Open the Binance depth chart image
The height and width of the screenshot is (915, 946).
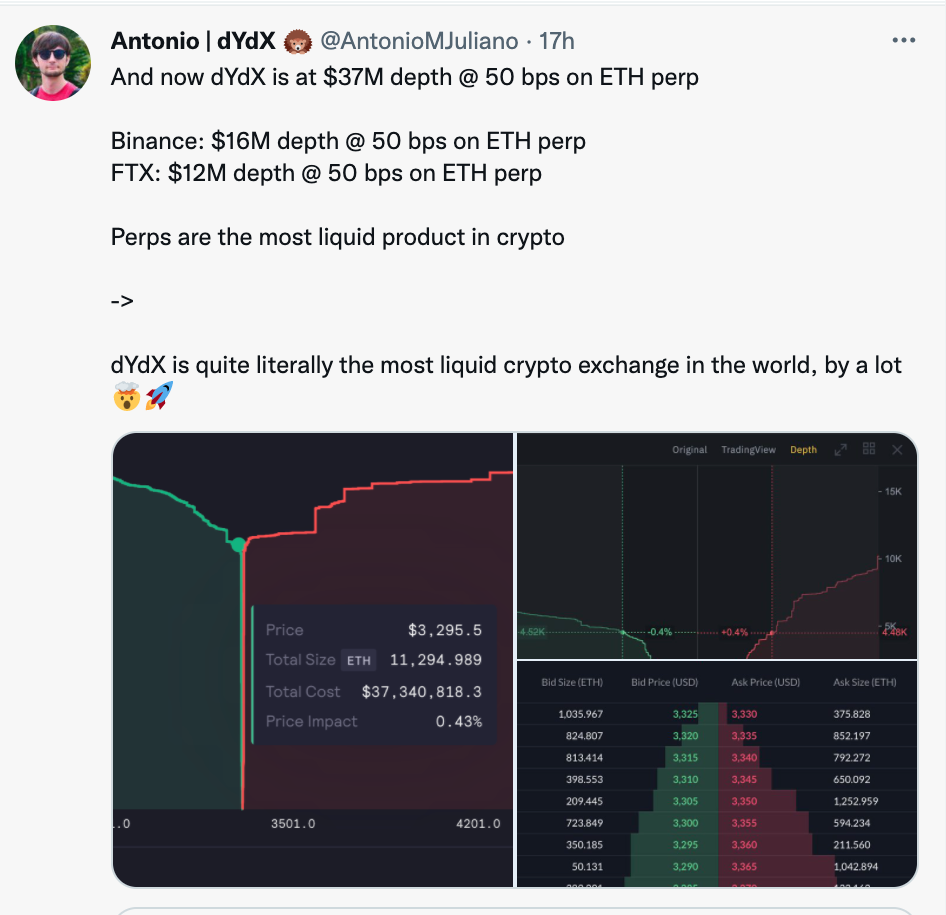pyautogui.click(x=717, y=546)
